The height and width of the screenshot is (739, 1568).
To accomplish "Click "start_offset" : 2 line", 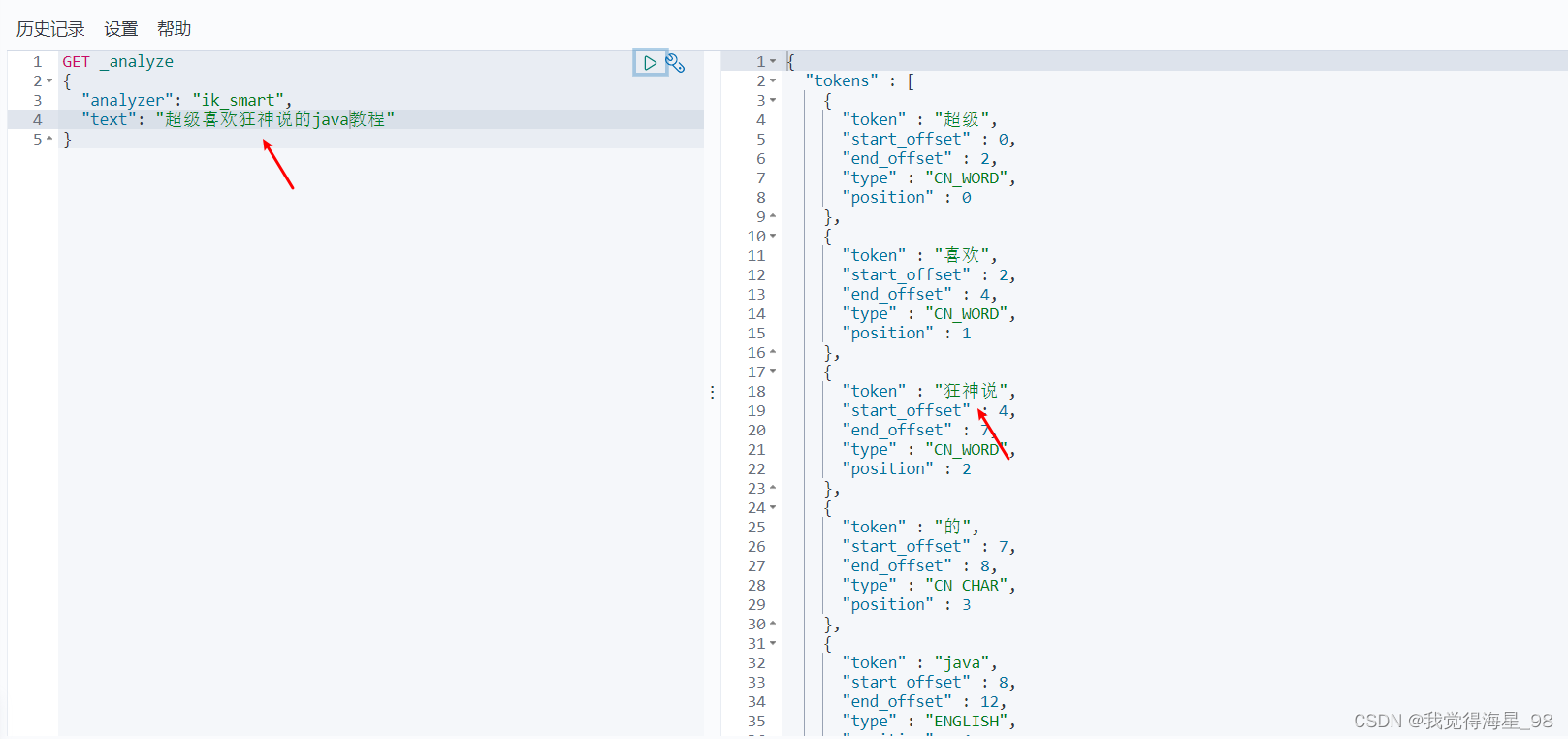I will tap(928, 275).
